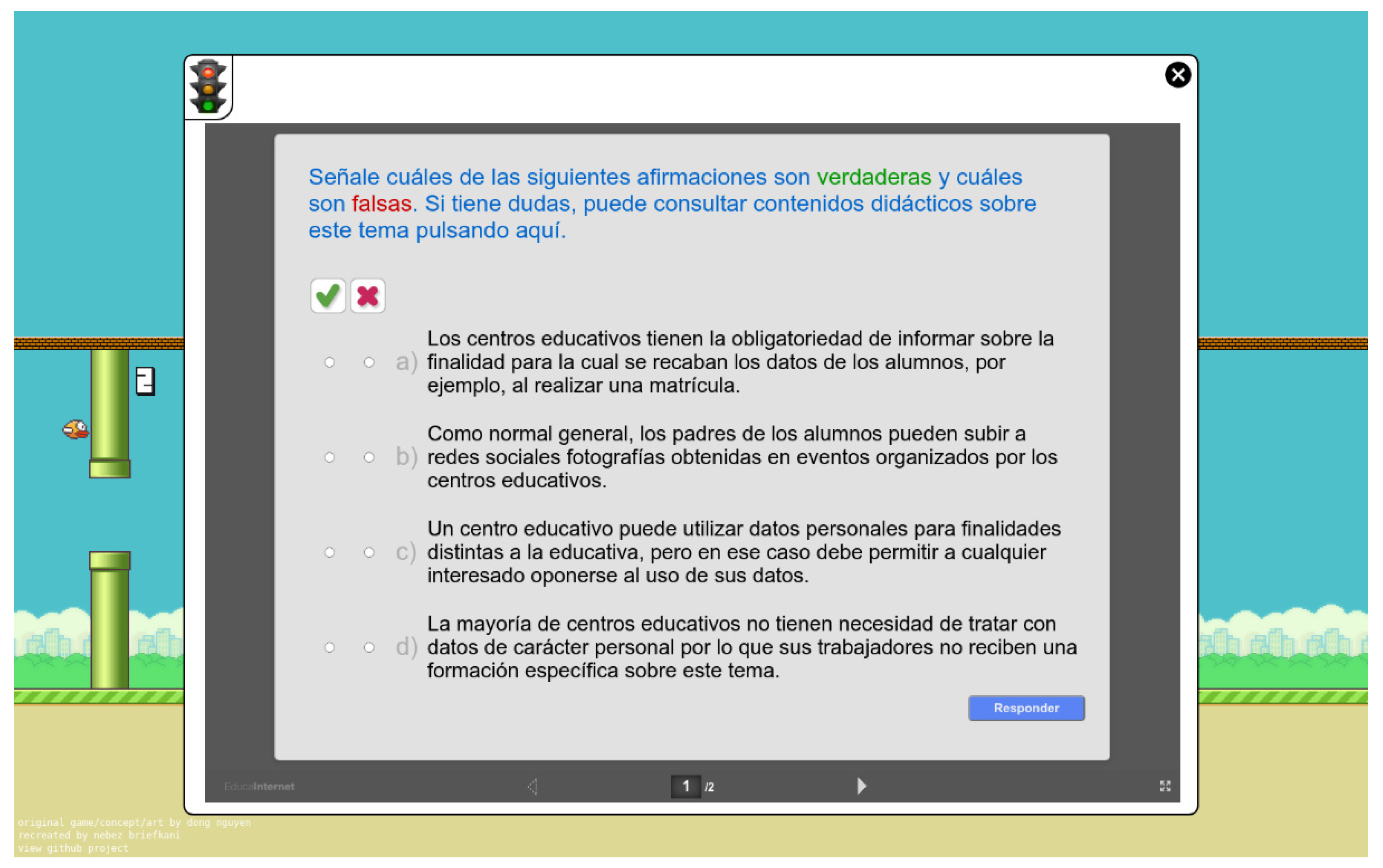Go to next page arrow
The image size is (1383, 868).
tap(861, 786)
